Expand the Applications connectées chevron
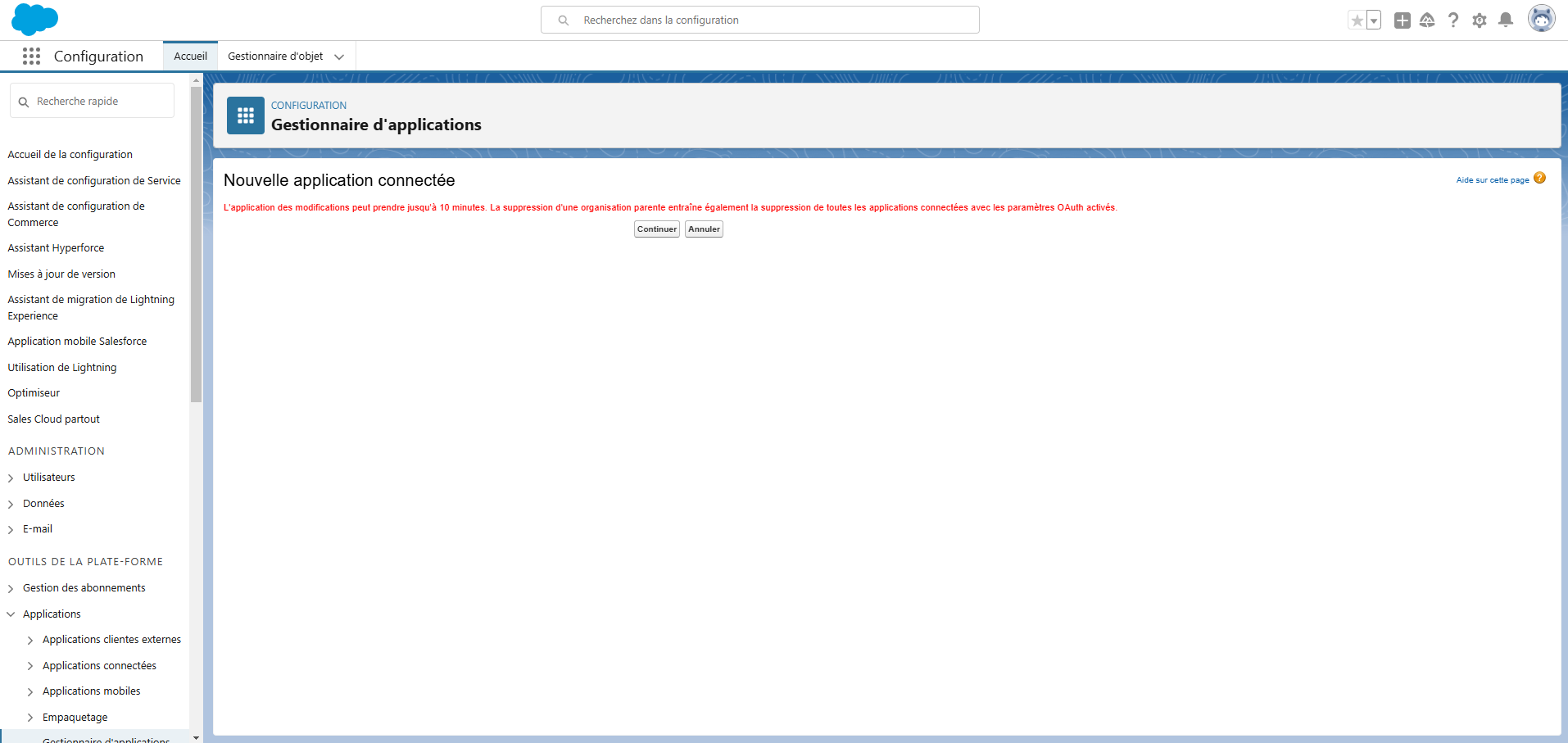Viewport: 1568px width, 743px height. pos(30,666)
